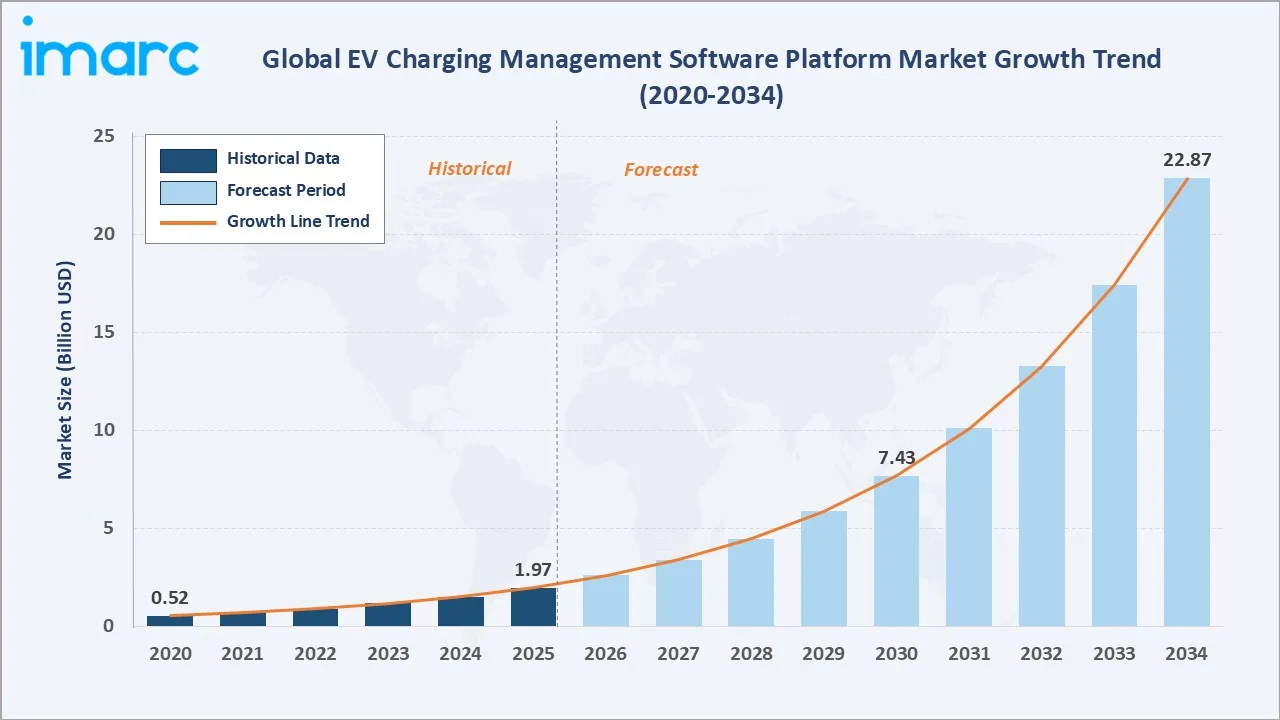Click the 2033 forecast bar
This screenshot has width=1280, height=720.
click(x=1115, y=456)
